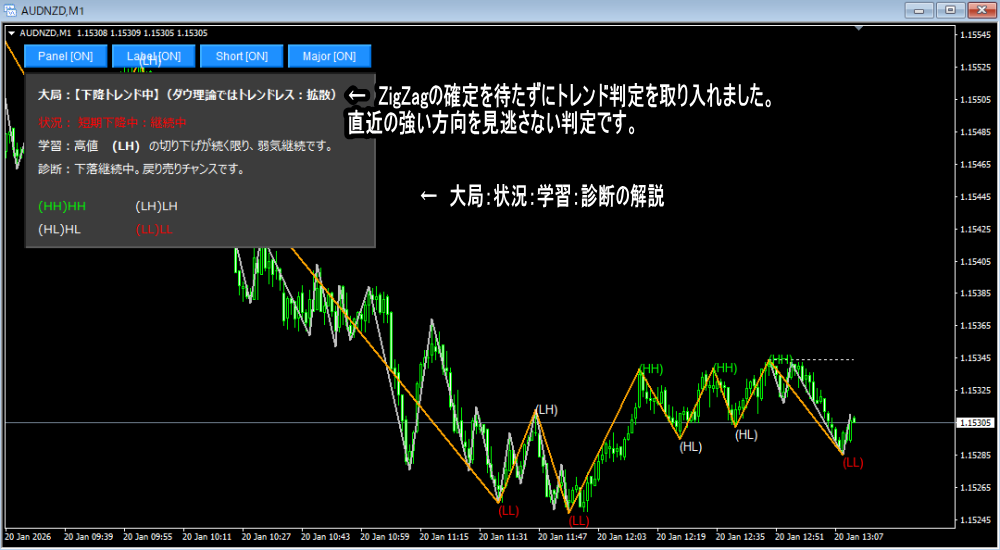The width and height of the screenshot is (1000, 550).
Task: Maximize the AUDNZD,M1 chart window
Action: [949, 10]
